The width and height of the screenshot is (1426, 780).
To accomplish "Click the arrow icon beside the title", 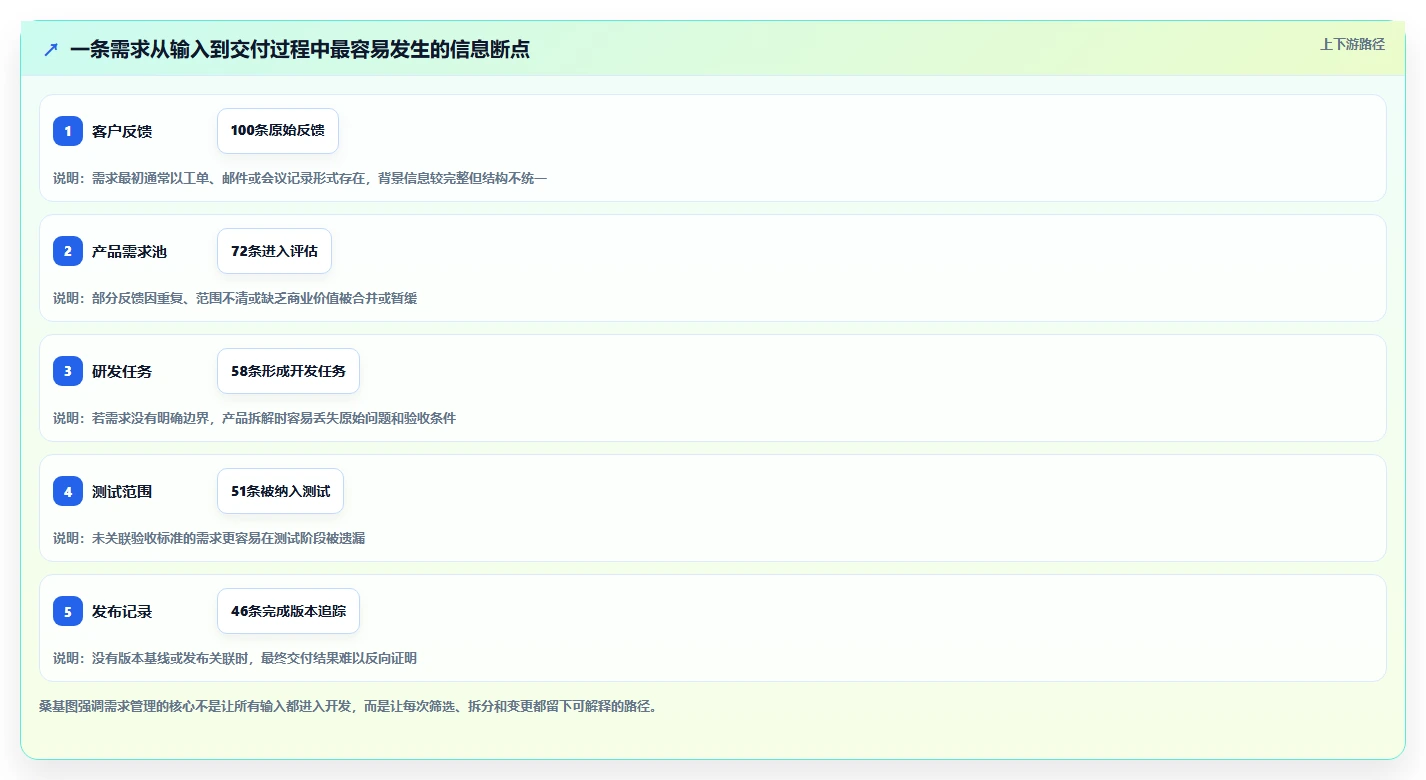I will pyautogui.click(x=51, y=49).
